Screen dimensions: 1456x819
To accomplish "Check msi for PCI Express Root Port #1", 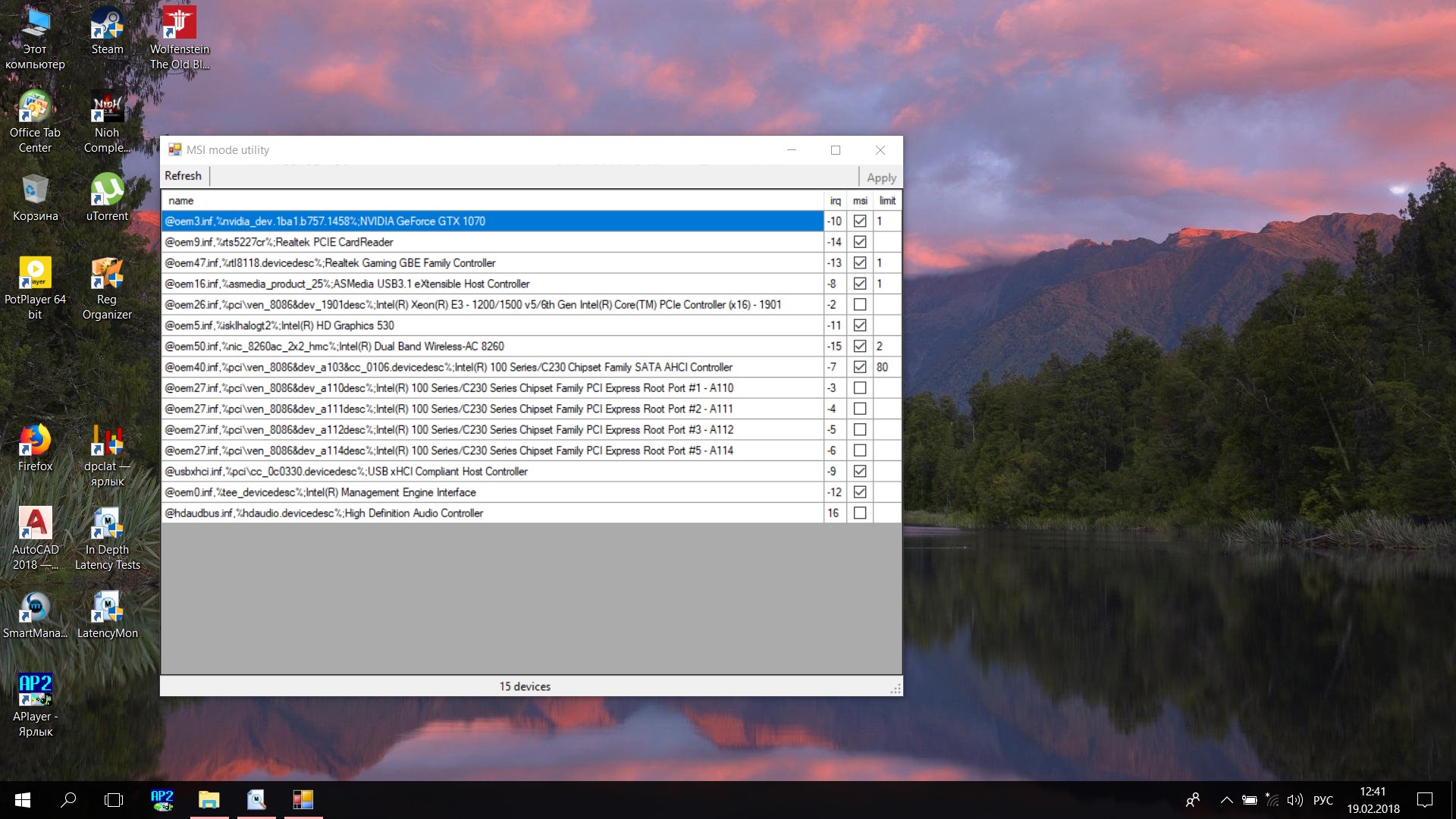I will (x=860, y=388).
